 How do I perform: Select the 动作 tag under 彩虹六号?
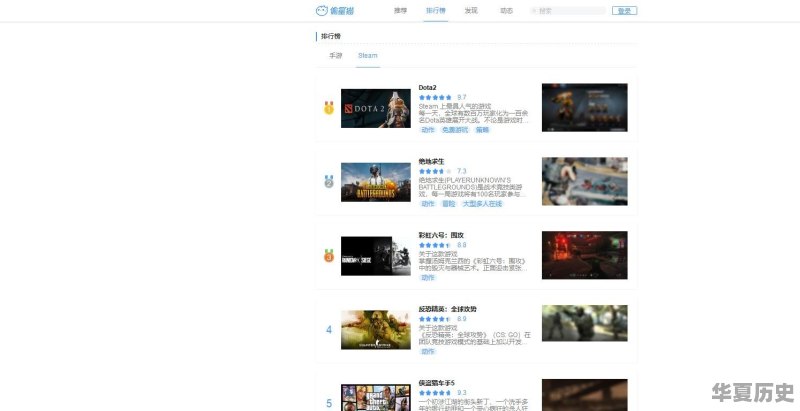[428, 278]
